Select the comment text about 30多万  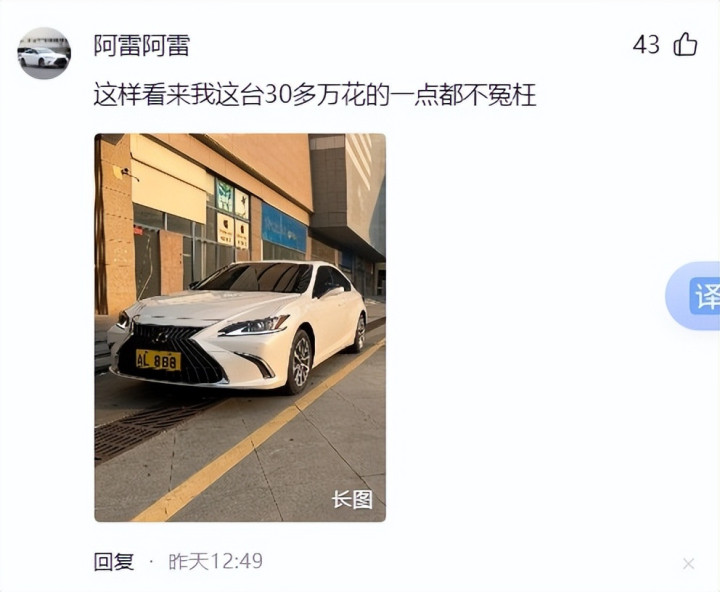(x=315, y=95)
